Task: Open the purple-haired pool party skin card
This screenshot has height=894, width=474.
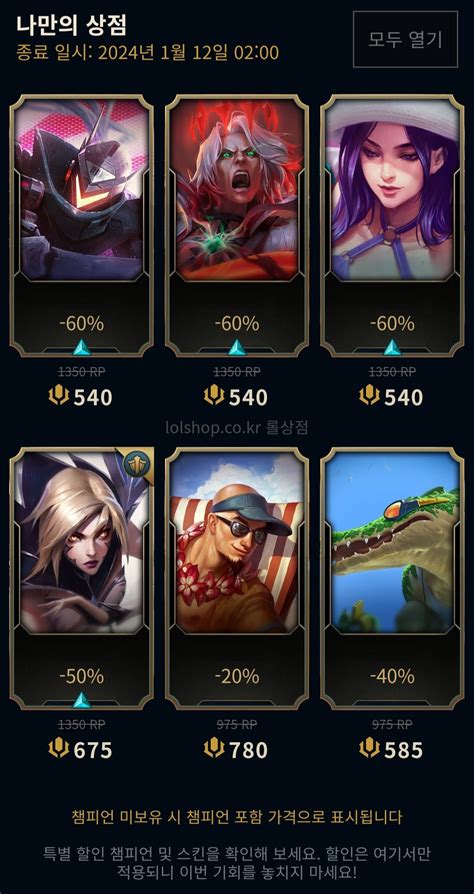Action: click(392, 226)
